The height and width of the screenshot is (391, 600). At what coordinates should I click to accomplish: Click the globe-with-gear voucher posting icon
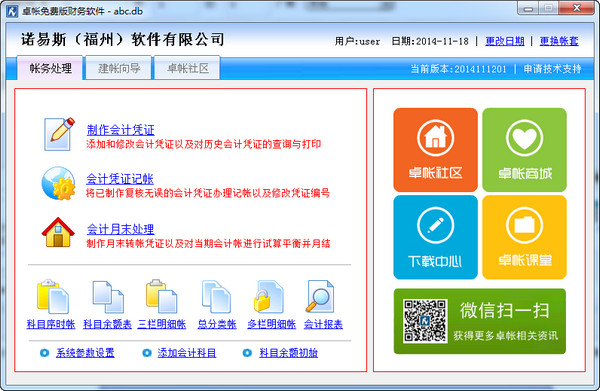[x=58, y=183]
